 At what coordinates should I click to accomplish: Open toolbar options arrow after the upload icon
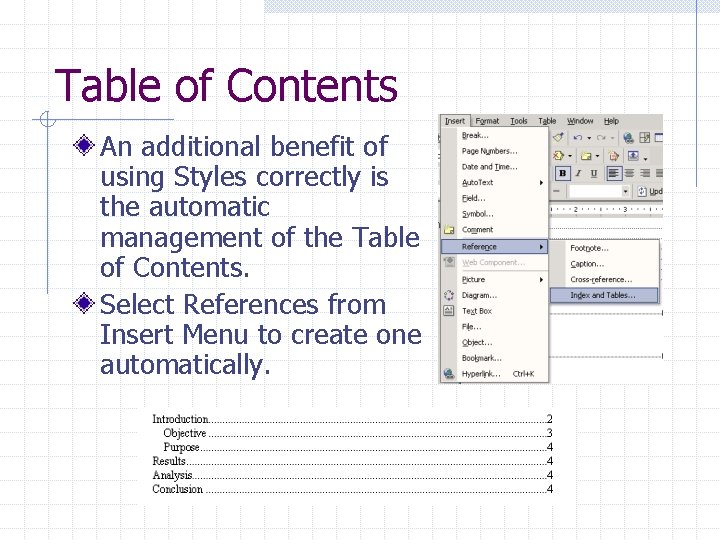(x=646, y=159)
